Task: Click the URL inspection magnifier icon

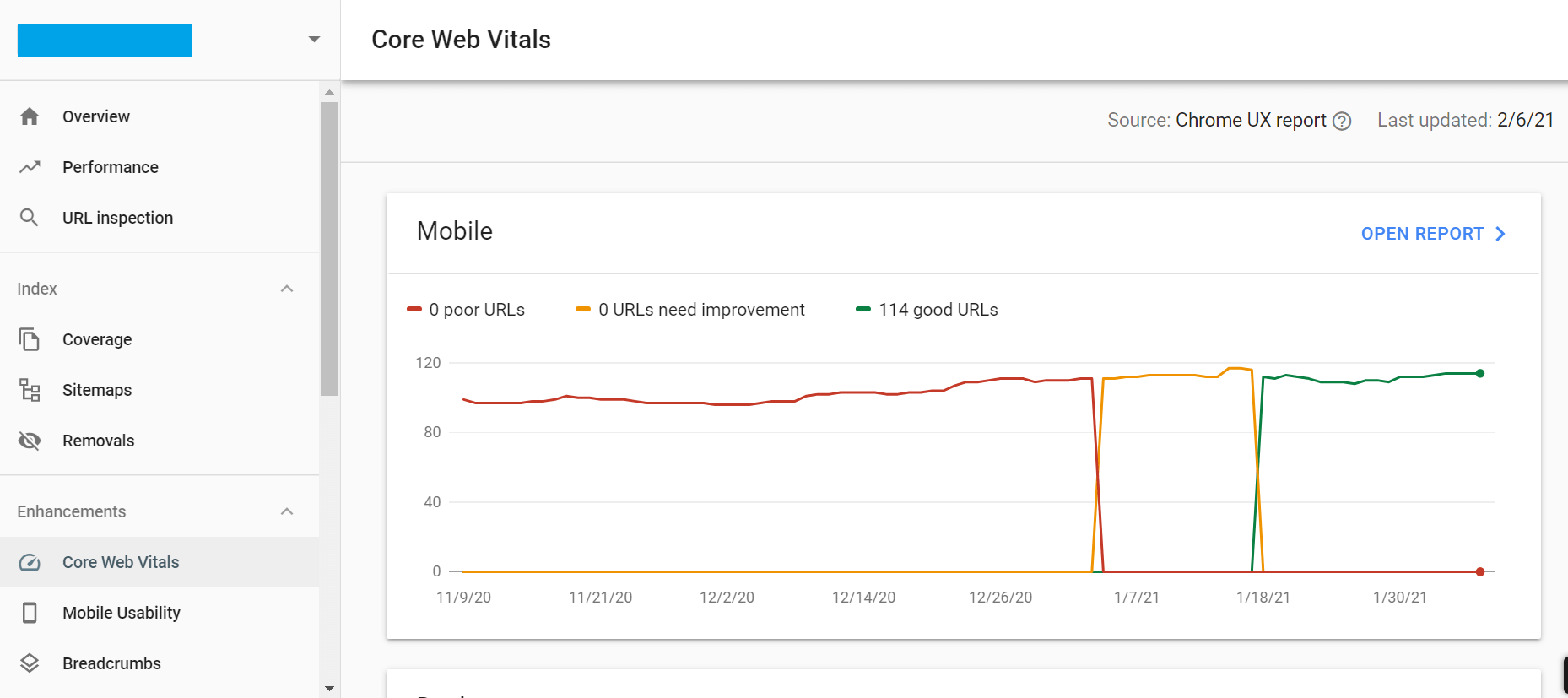Action: coord(30,218)
